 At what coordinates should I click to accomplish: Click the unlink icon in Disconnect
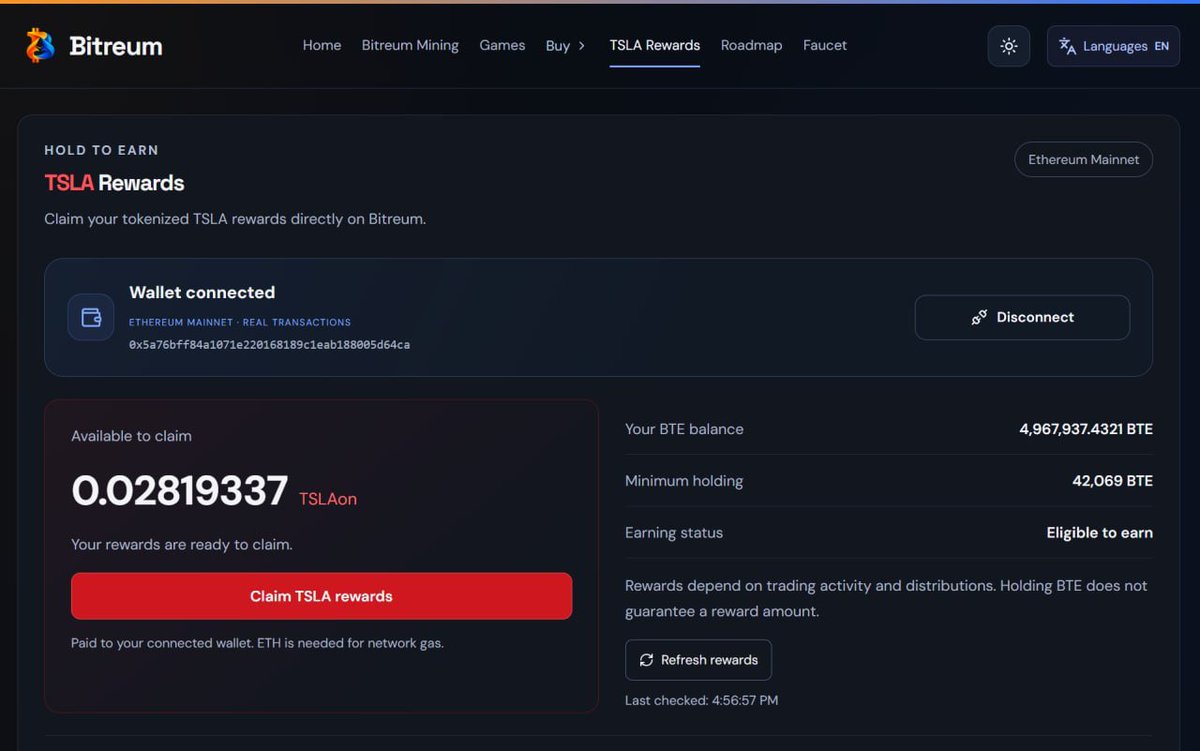979,317
